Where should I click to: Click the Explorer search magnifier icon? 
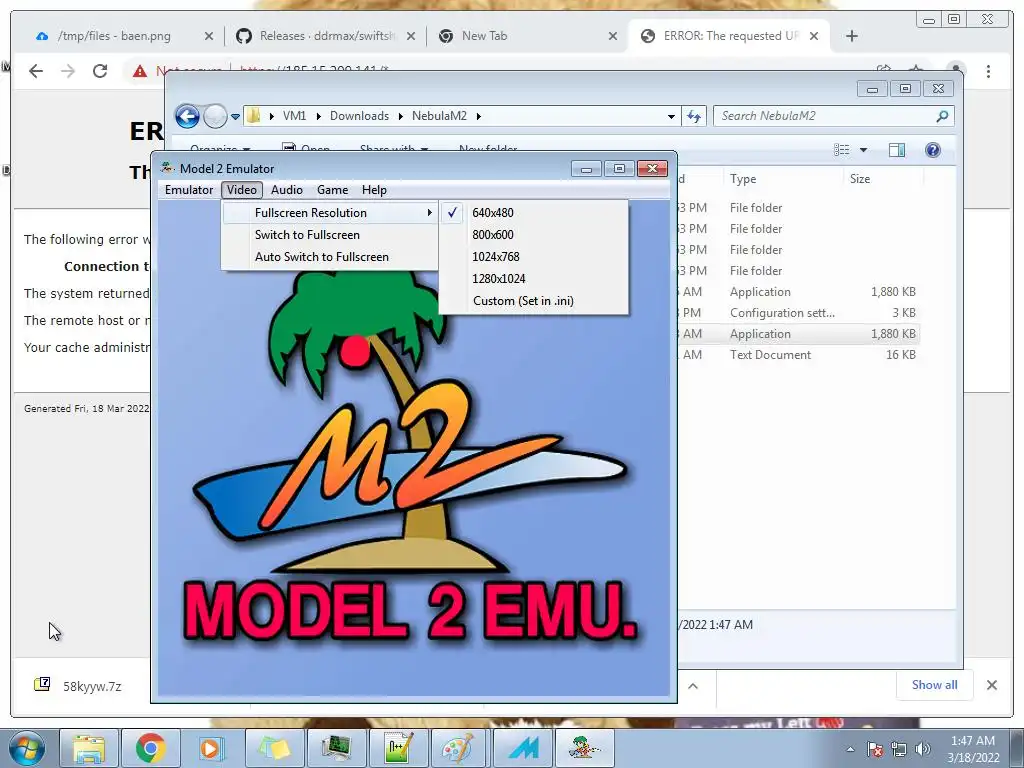pos(942,116)
